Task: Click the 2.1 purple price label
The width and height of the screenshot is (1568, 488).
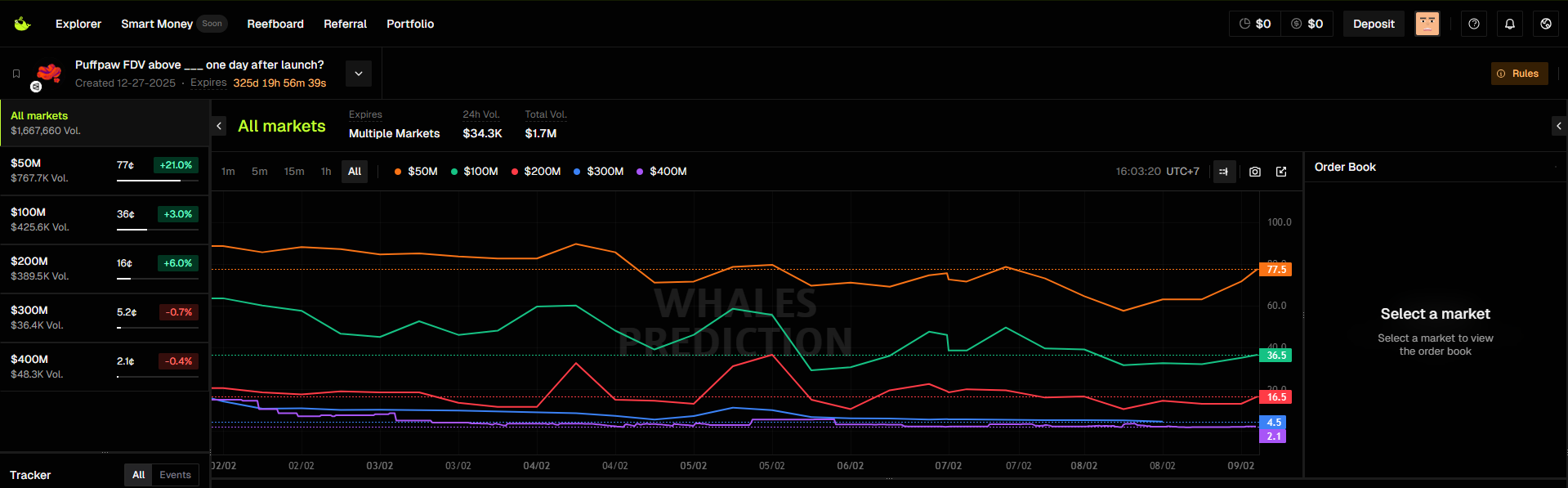Action: point(1274,437)
